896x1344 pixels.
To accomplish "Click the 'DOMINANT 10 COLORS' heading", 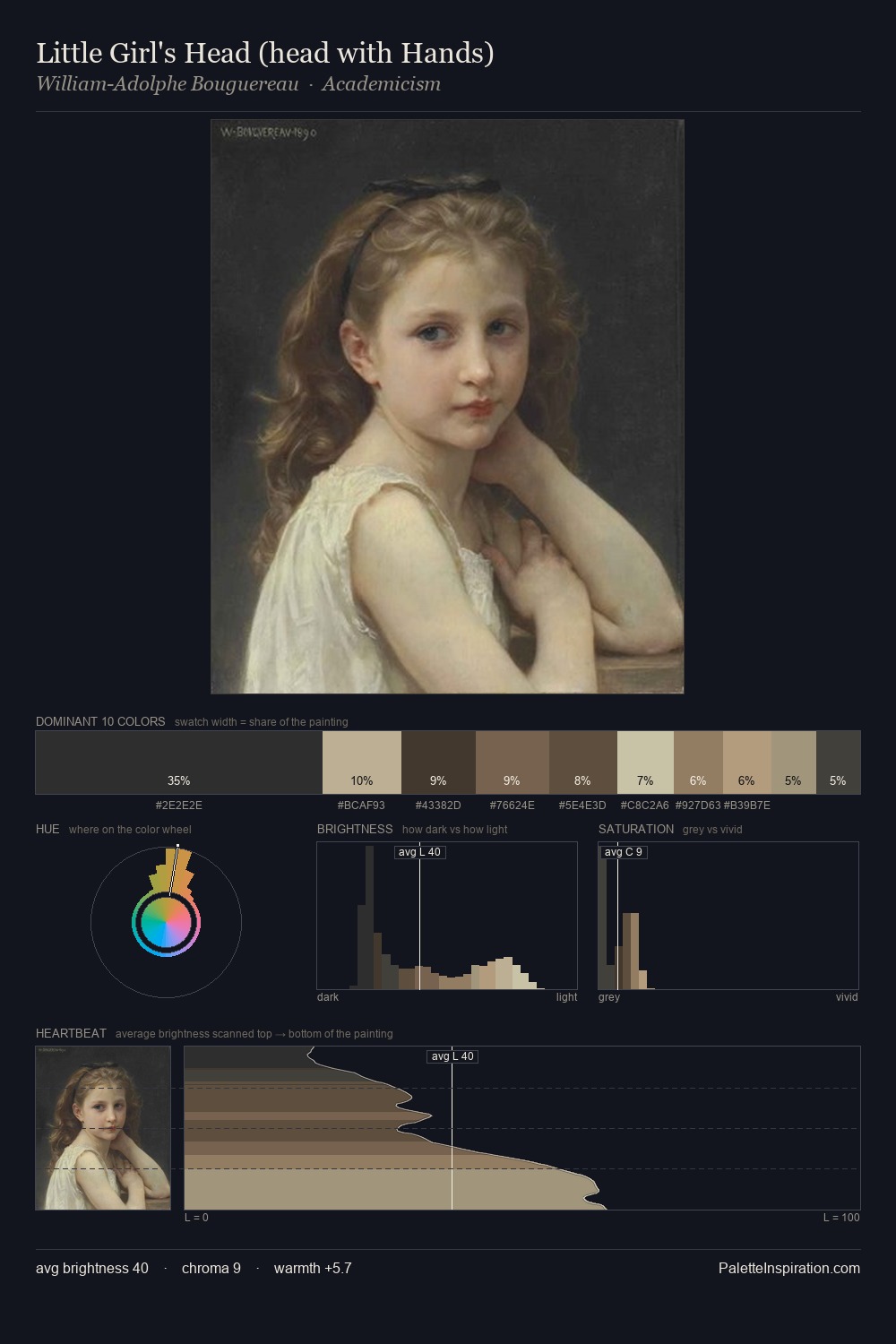I will pyautogui.click(x=100, y=721).
